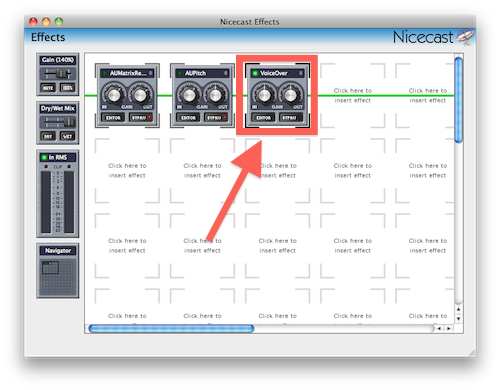Click the horizontal scrollbar thumb of effects grid

171,329
